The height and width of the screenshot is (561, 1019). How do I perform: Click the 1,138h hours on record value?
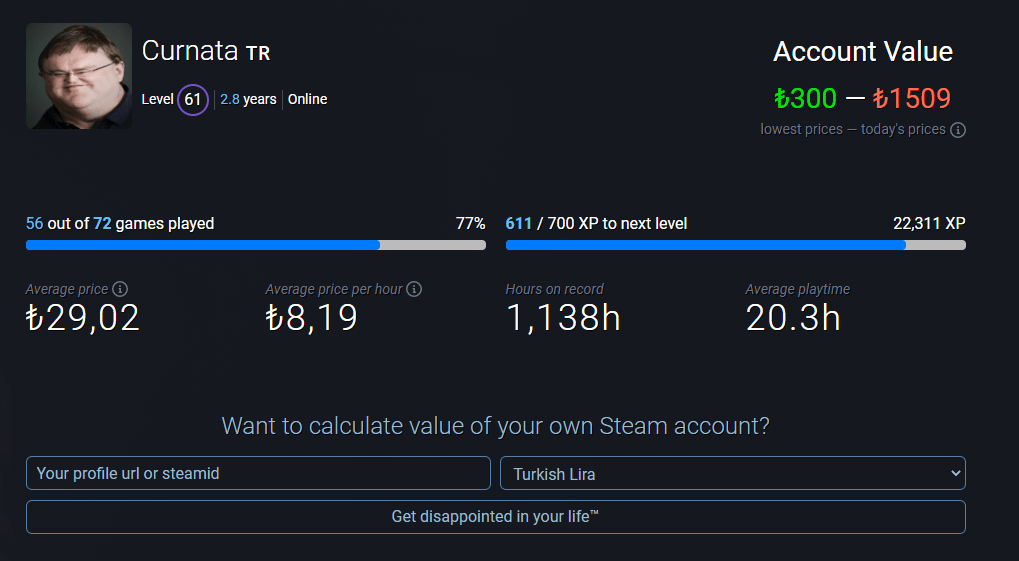pyautogui.click(x=563, y=318)
